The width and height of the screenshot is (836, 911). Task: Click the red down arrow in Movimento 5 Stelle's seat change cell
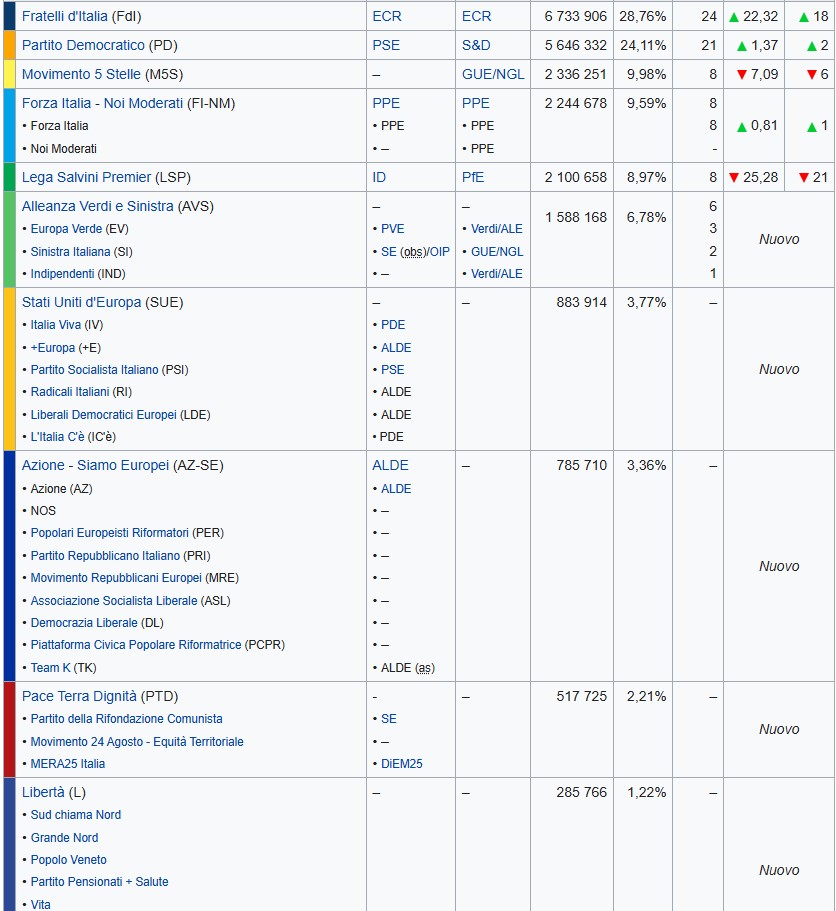pyautogui.click(x=811, y=75)
